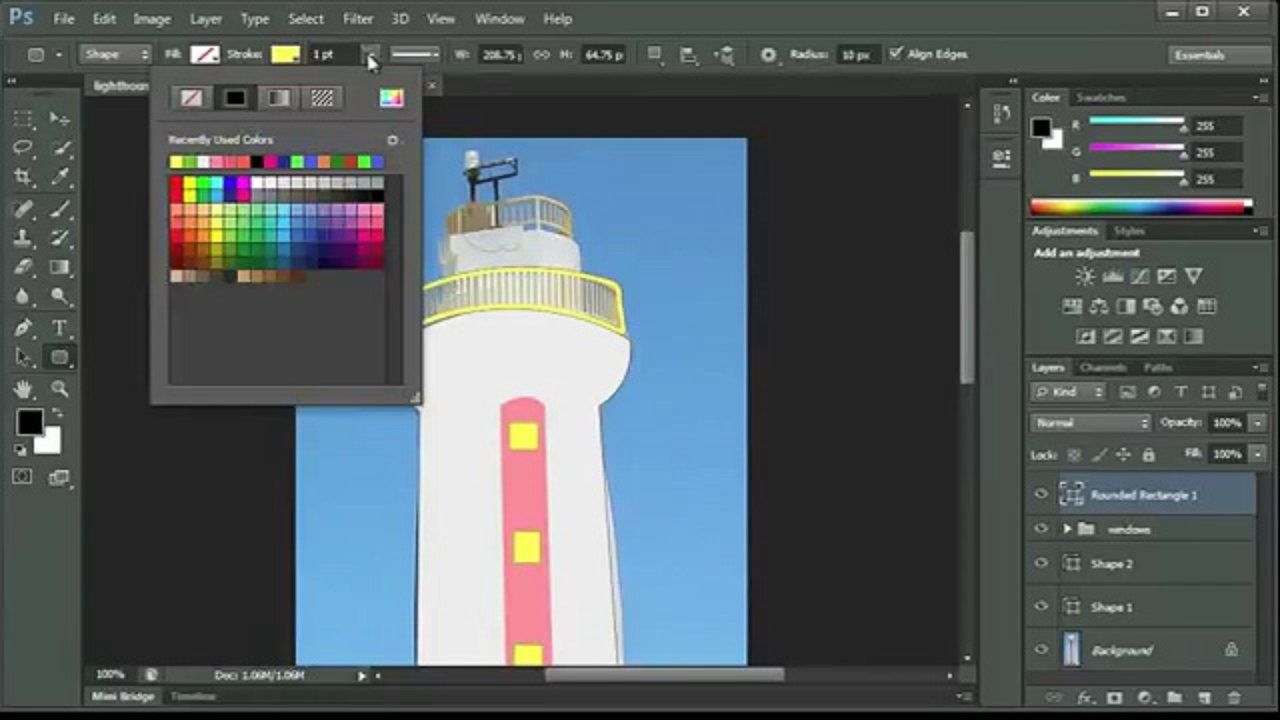Viewport: 1280px width, 720px height.
Task: Select the Blur tool
Action: [23, 296]
